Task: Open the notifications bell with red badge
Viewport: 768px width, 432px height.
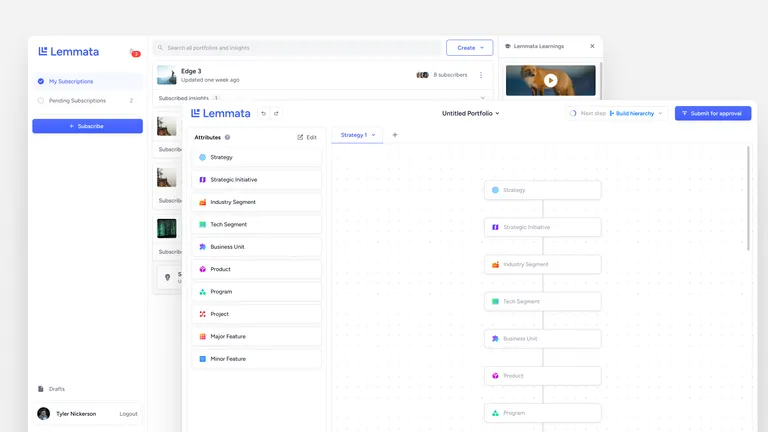Action: [134, 52]
